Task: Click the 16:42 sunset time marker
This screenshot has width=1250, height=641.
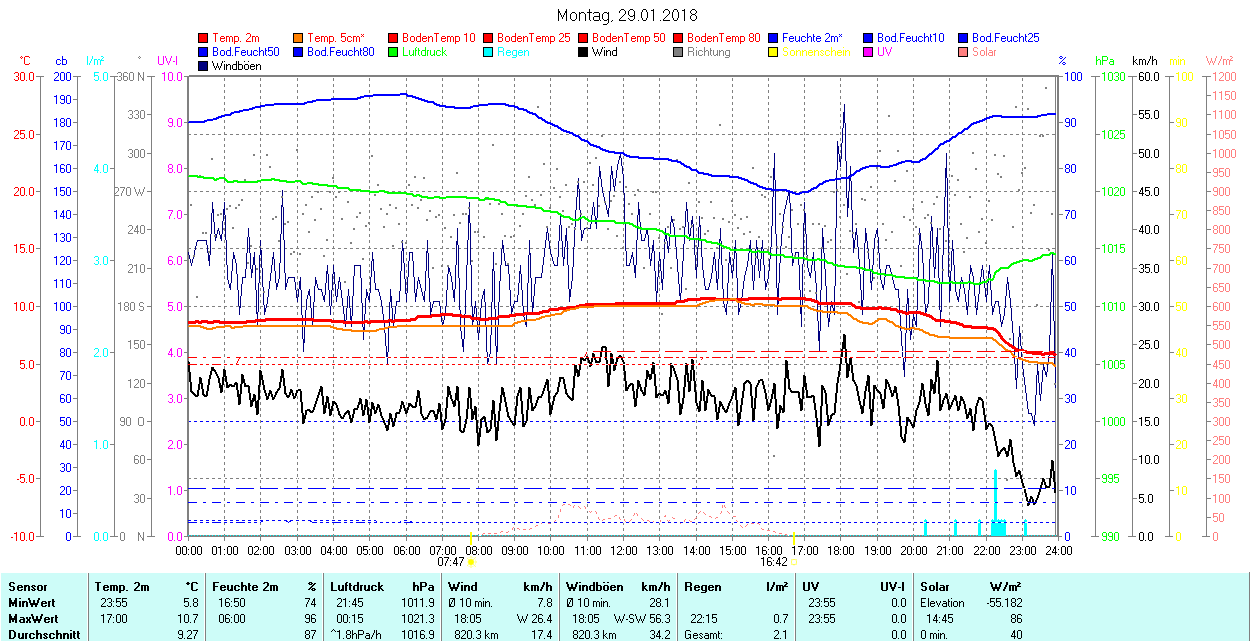Action: pyautogui.click(x=773, y=562)
